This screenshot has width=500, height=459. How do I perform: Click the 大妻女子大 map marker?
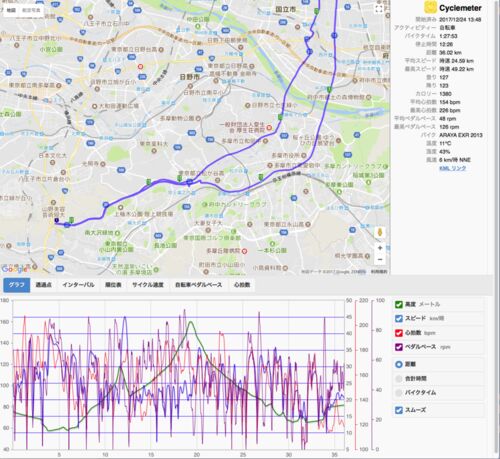pos(207,230)
